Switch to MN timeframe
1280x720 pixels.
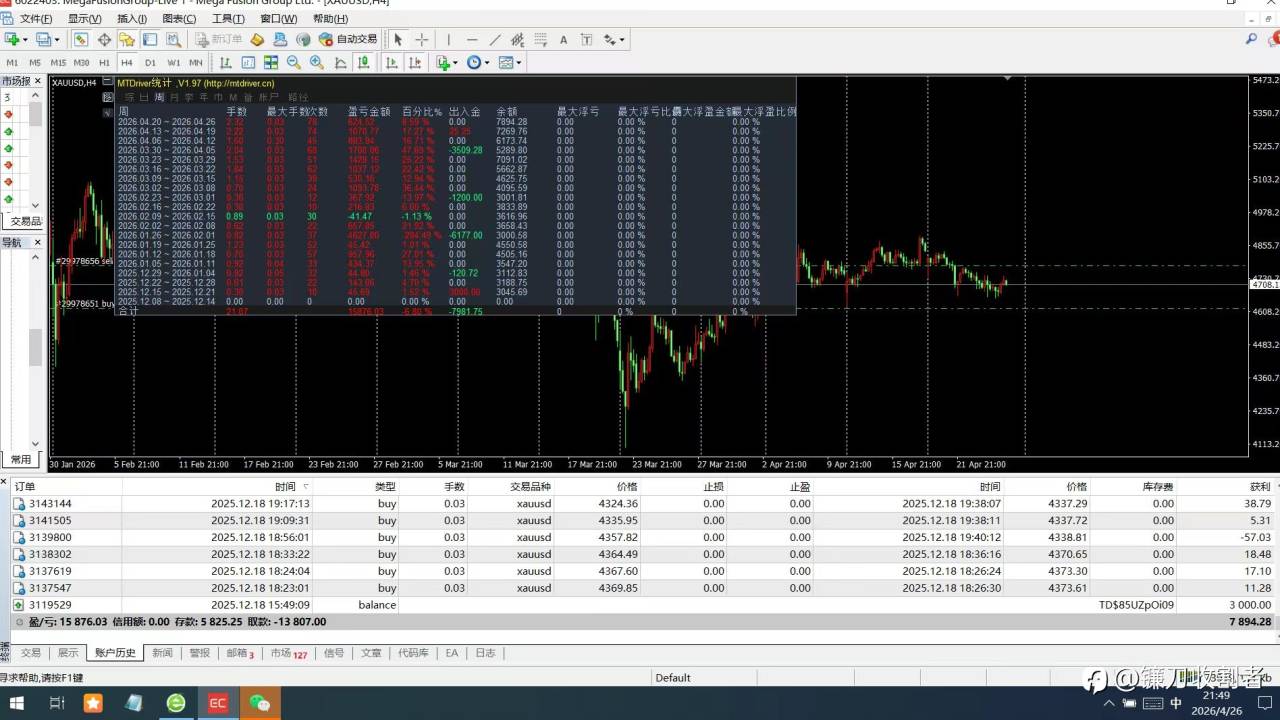pos(196,62)
